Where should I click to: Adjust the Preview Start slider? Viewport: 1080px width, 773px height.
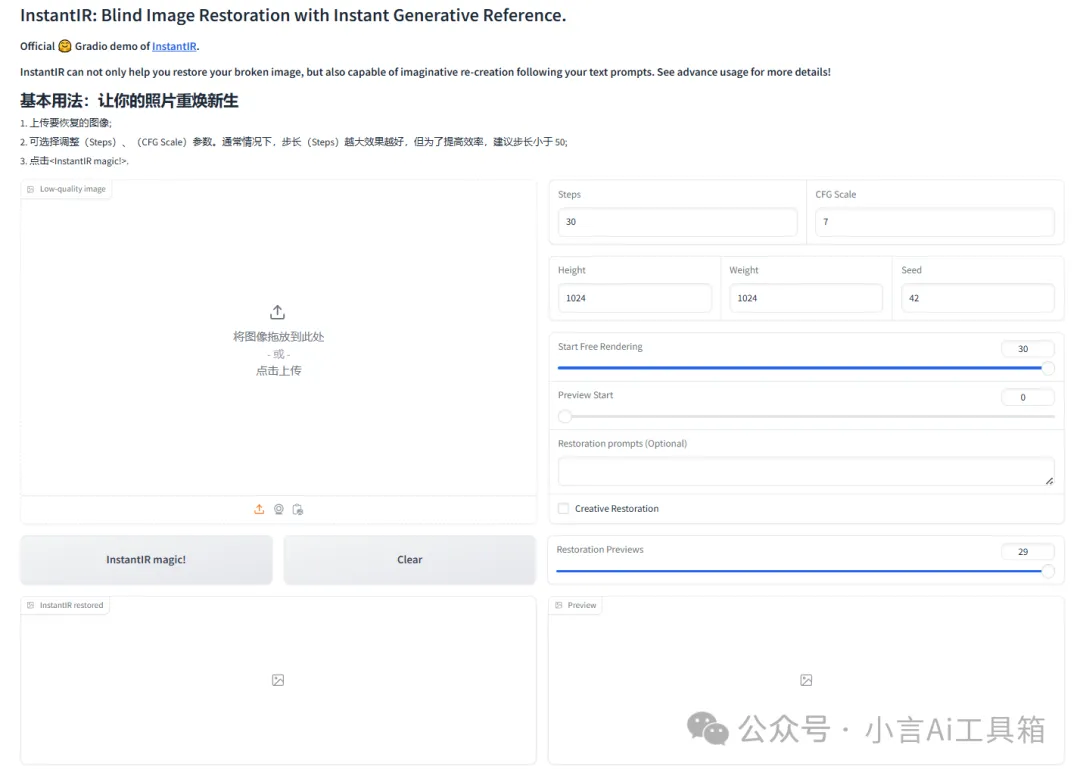pos(806,416)
